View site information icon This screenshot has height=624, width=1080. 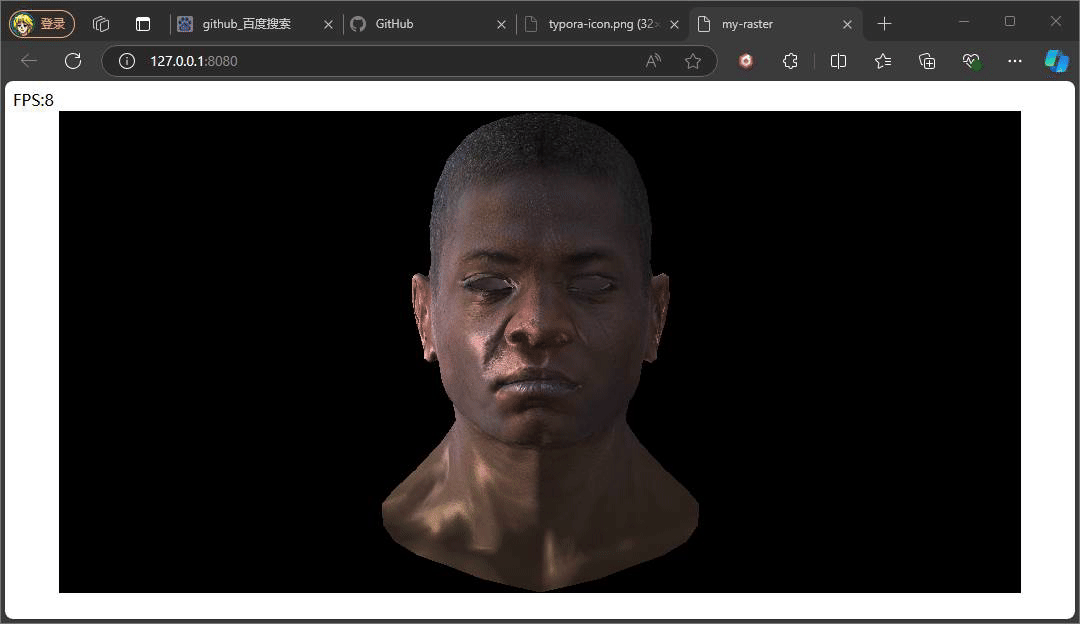(127, 61)
